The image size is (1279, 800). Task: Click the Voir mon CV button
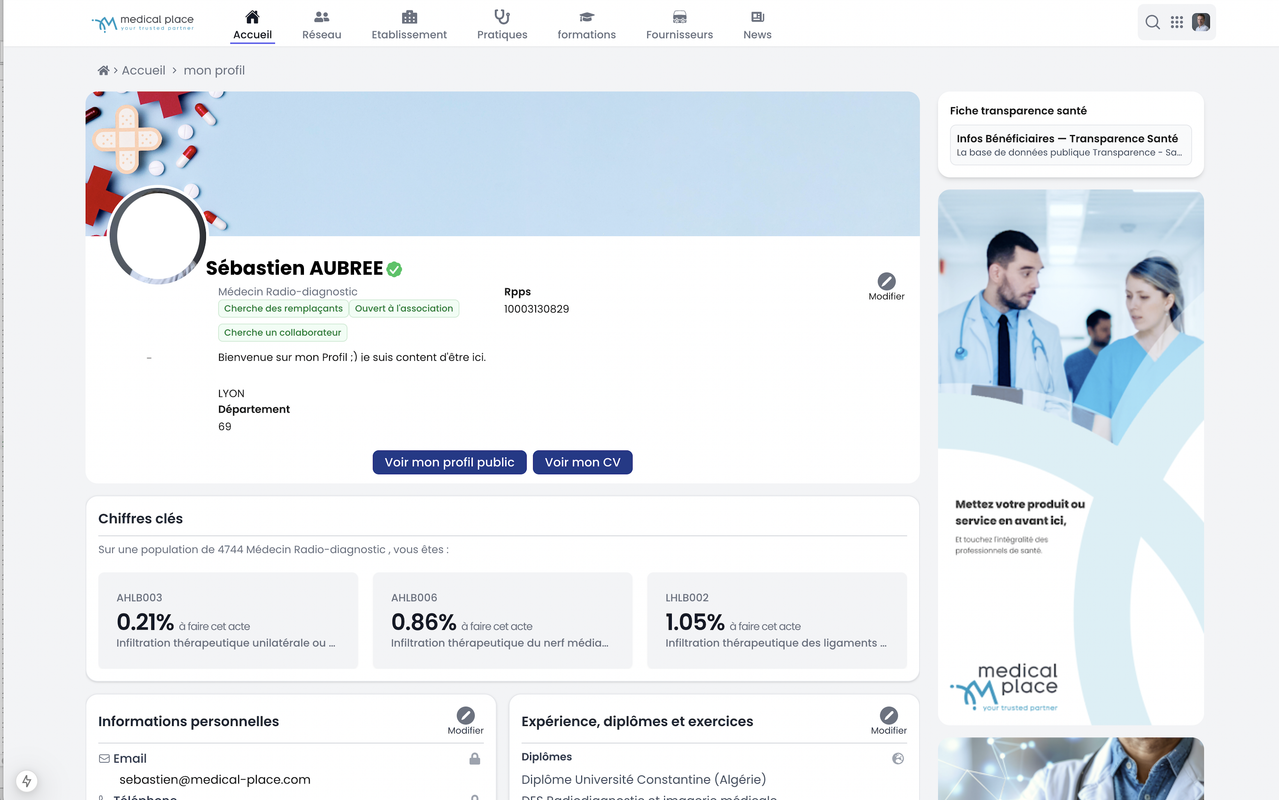[x=583, y=462]
